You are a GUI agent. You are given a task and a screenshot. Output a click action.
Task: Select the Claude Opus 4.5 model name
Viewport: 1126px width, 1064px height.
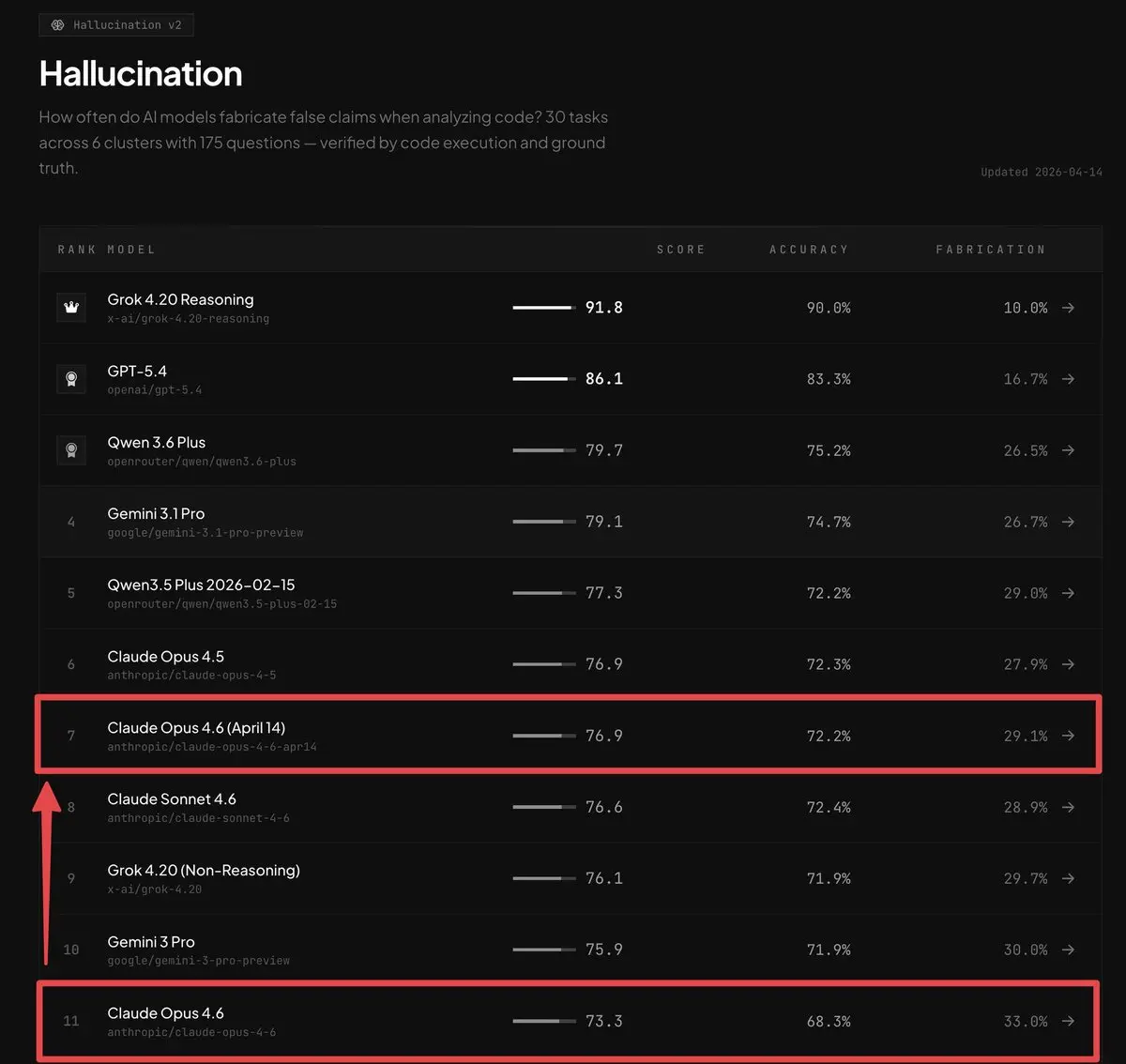coord(165,657)
